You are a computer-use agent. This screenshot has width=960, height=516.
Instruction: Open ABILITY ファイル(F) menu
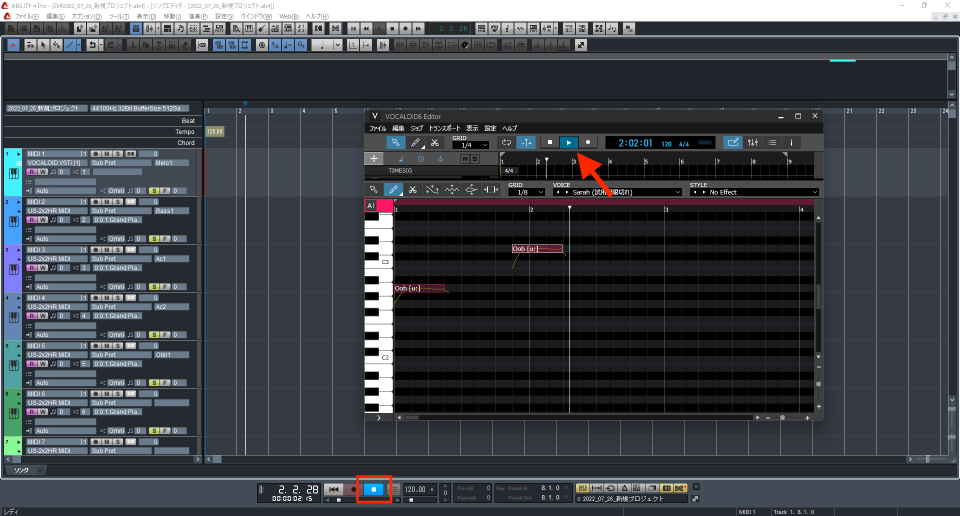[x=26, y=17]
